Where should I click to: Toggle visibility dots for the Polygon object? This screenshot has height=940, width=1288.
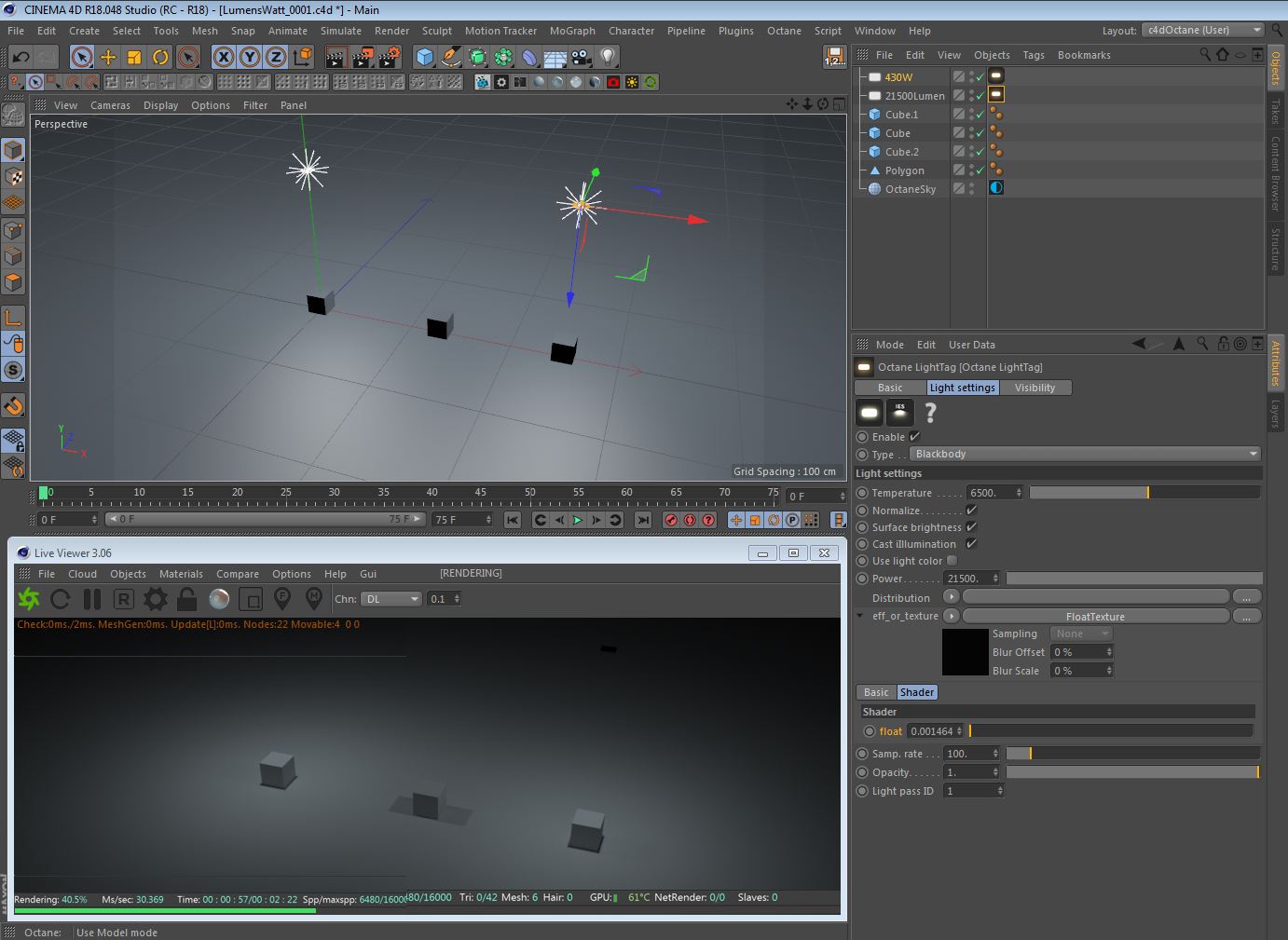tap(972, 170)
